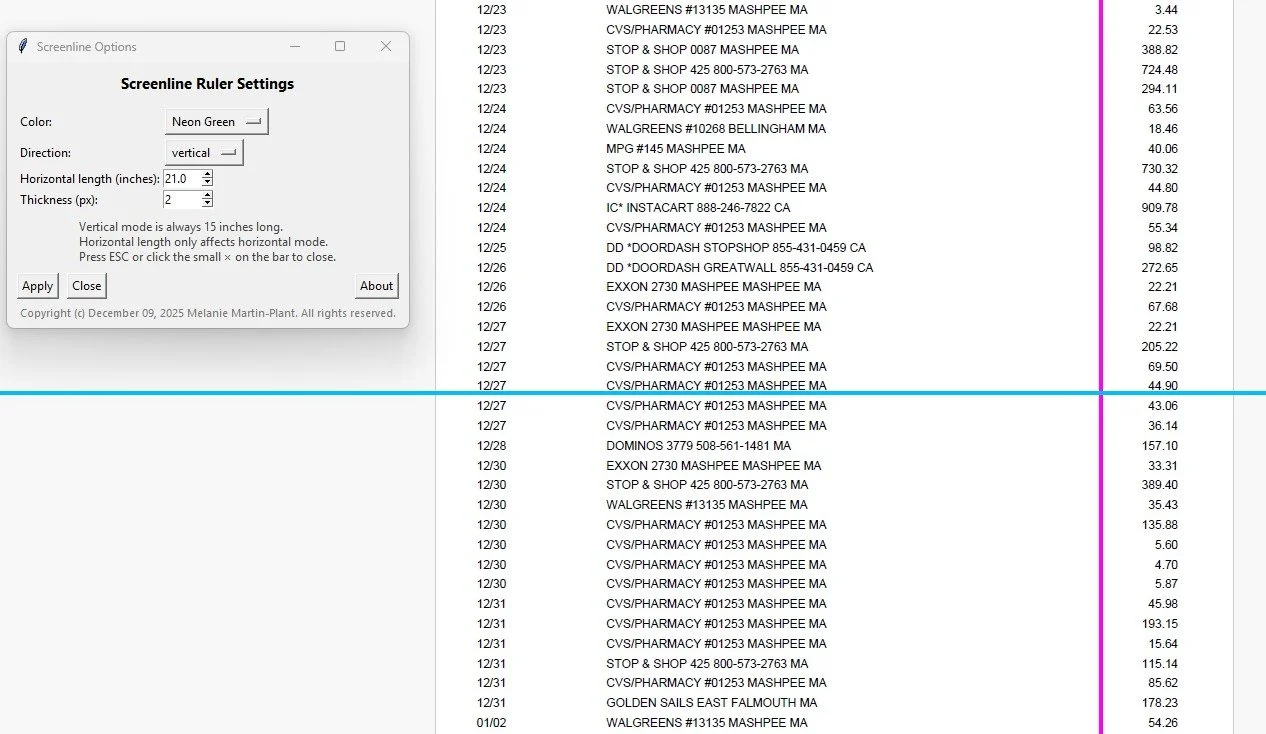Select the MPG #145 MASHPEE MA entry
Image resolution: width=1266 pixels, height=734 pixels.
pyautogui.click(x=676, y=149)
